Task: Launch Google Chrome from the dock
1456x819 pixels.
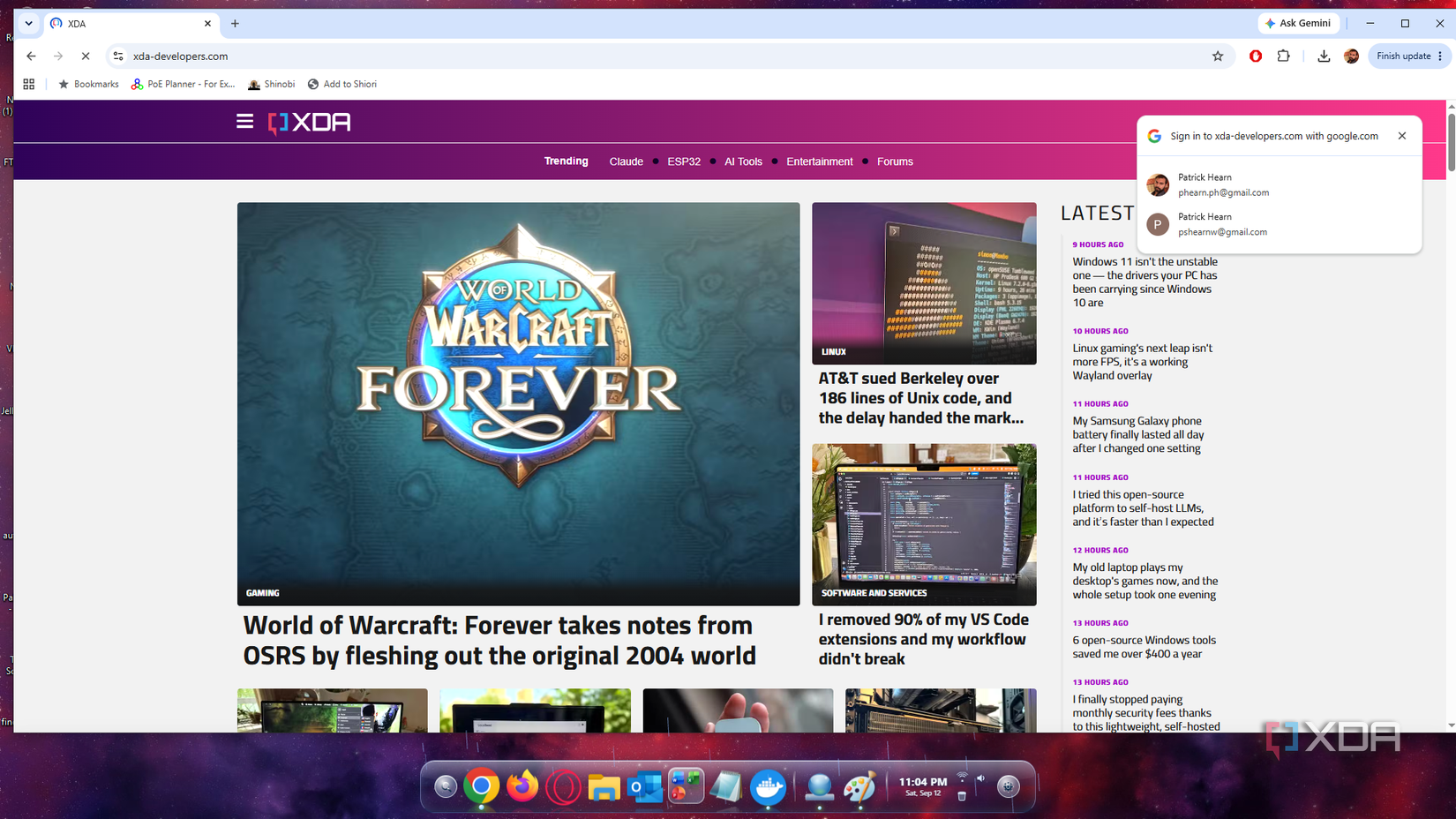Action: 482,785
